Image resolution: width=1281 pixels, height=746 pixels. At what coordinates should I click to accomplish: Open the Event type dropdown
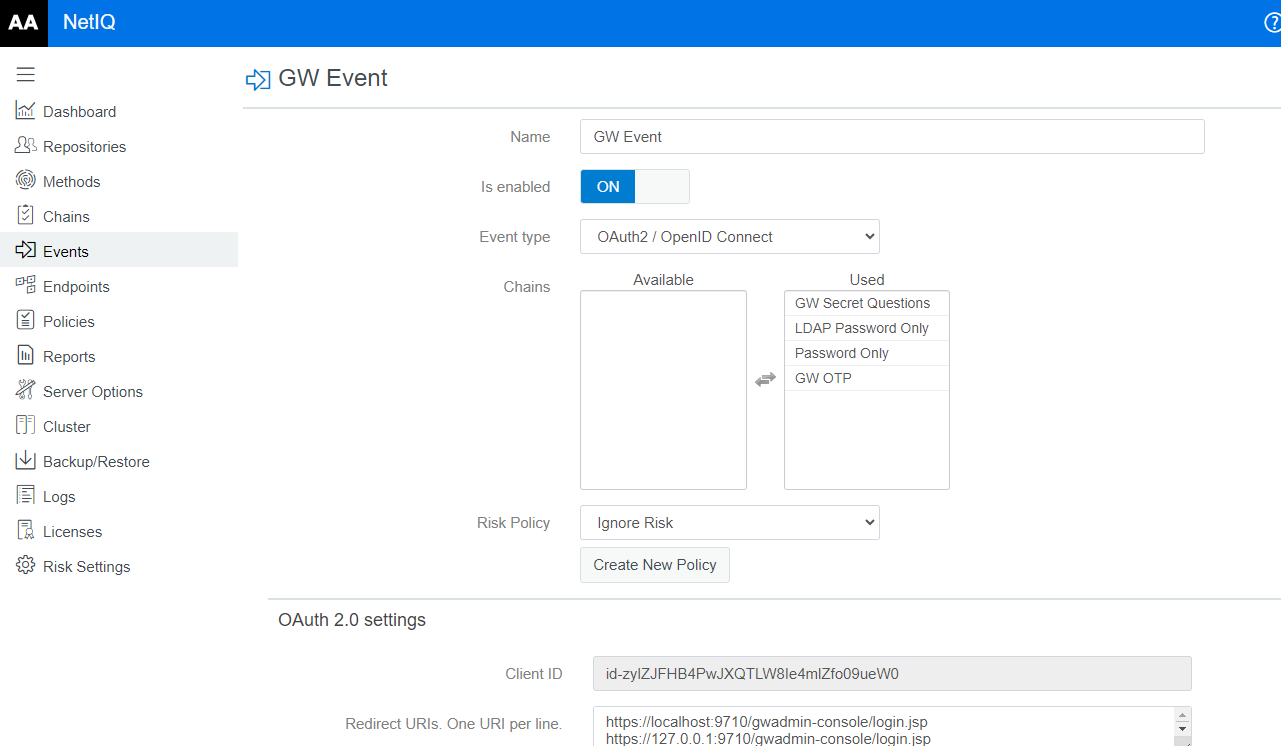730,237
